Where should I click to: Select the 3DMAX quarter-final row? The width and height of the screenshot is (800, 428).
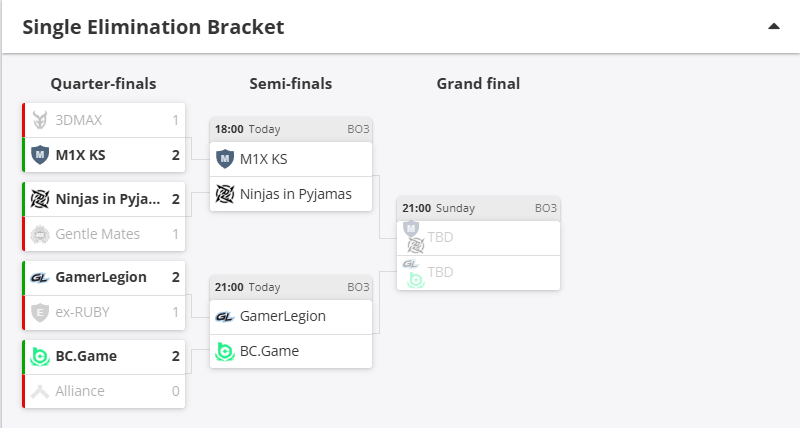[105, 120]
